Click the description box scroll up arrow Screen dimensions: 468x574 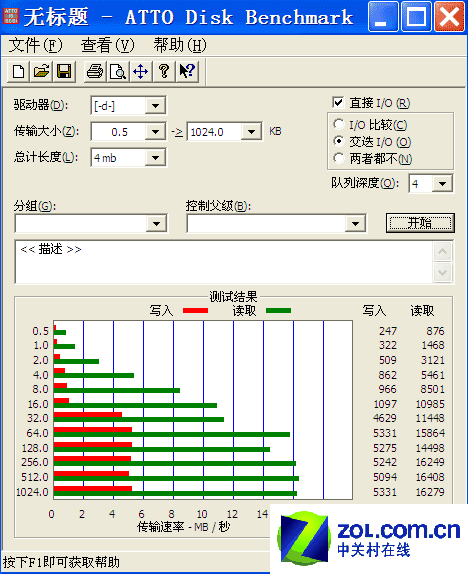(x=442, y=251)
